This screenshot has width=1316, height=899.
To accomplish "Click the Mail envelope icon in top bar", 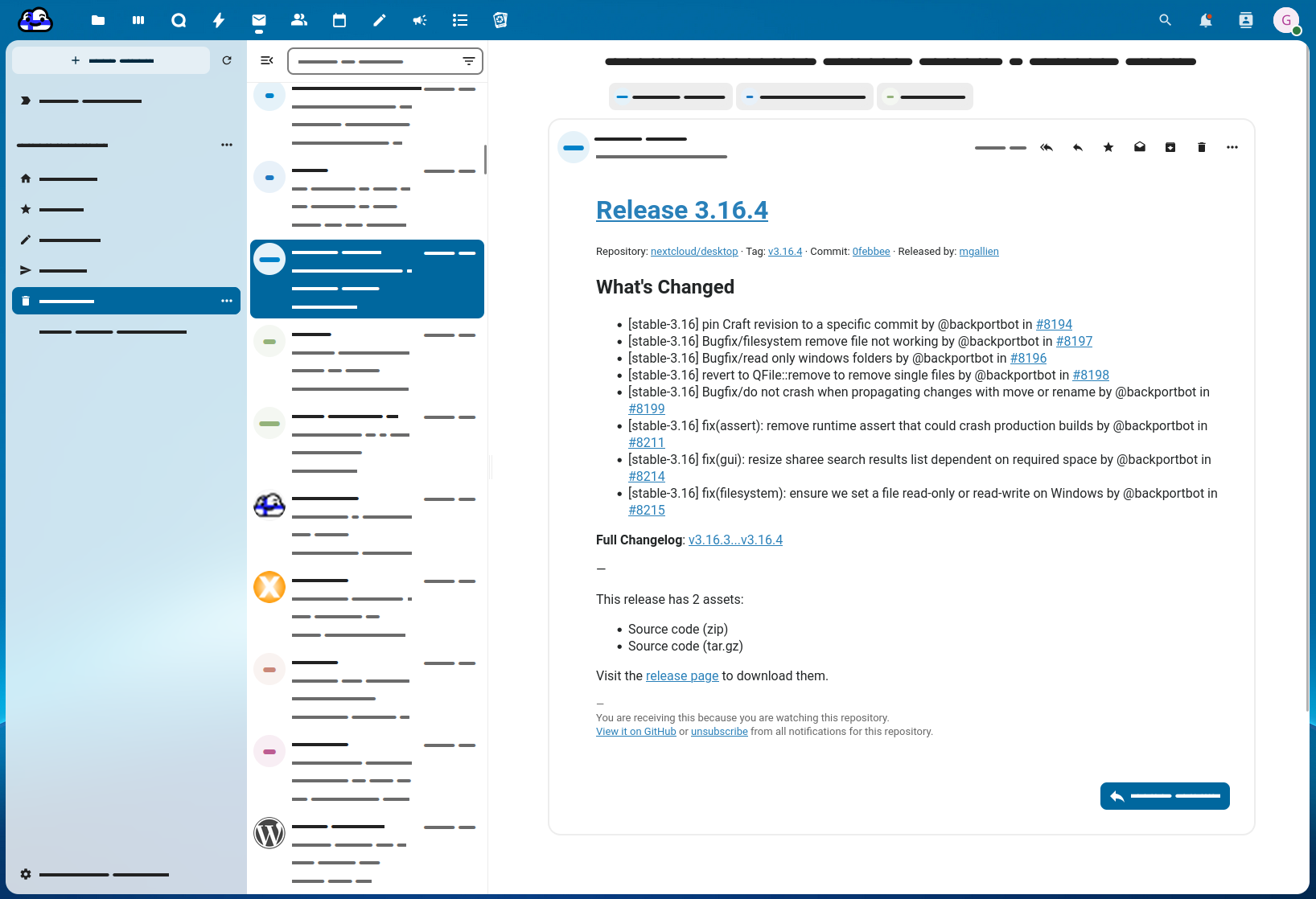I will point(259,20).
